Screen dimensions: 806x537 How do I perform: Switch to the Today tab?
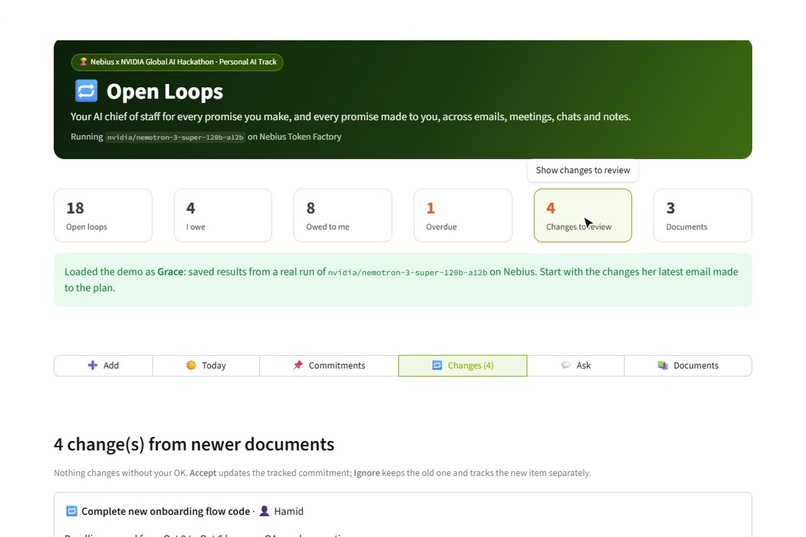[206, 366]
